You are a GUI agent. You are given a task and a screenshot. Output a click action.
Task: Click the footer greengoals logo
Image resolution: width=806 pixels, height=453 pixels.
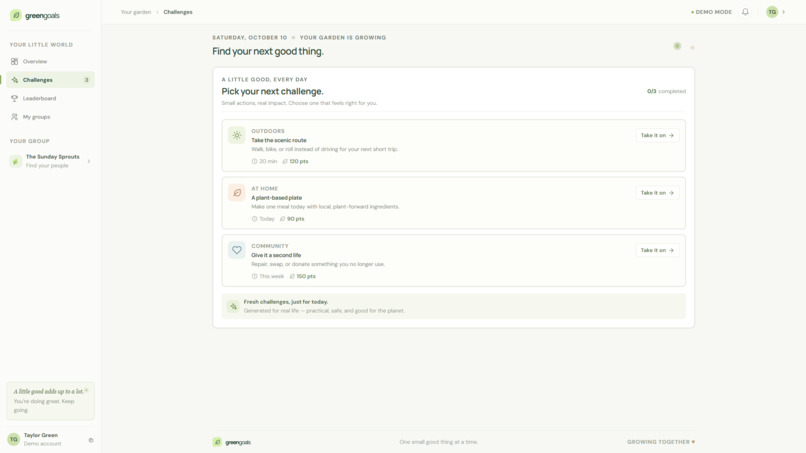[x=232, y=442]
